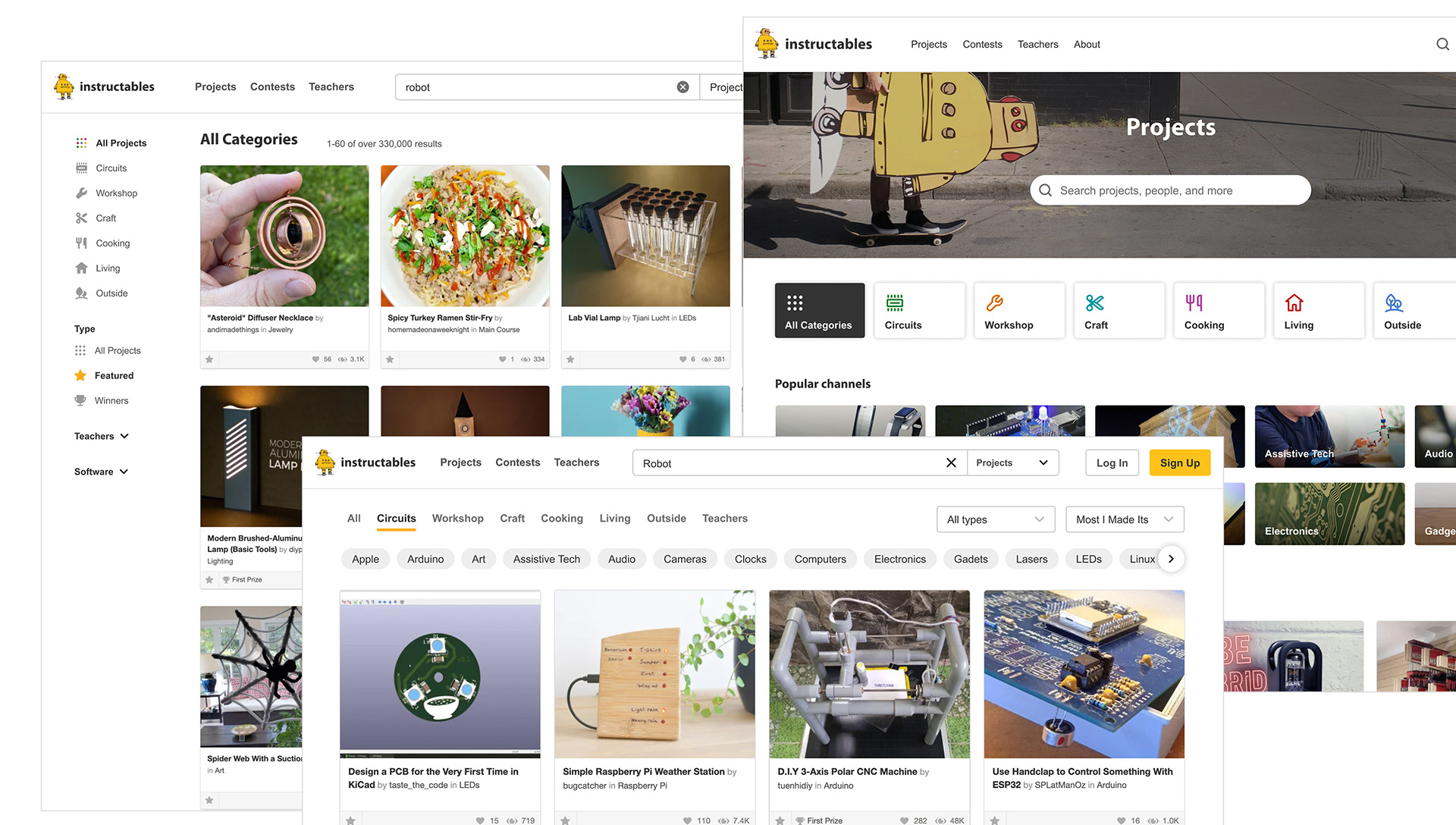Open the About menu item in the right window header
Viewport: 1456px width, 825px height.
tap(1087, 44)
